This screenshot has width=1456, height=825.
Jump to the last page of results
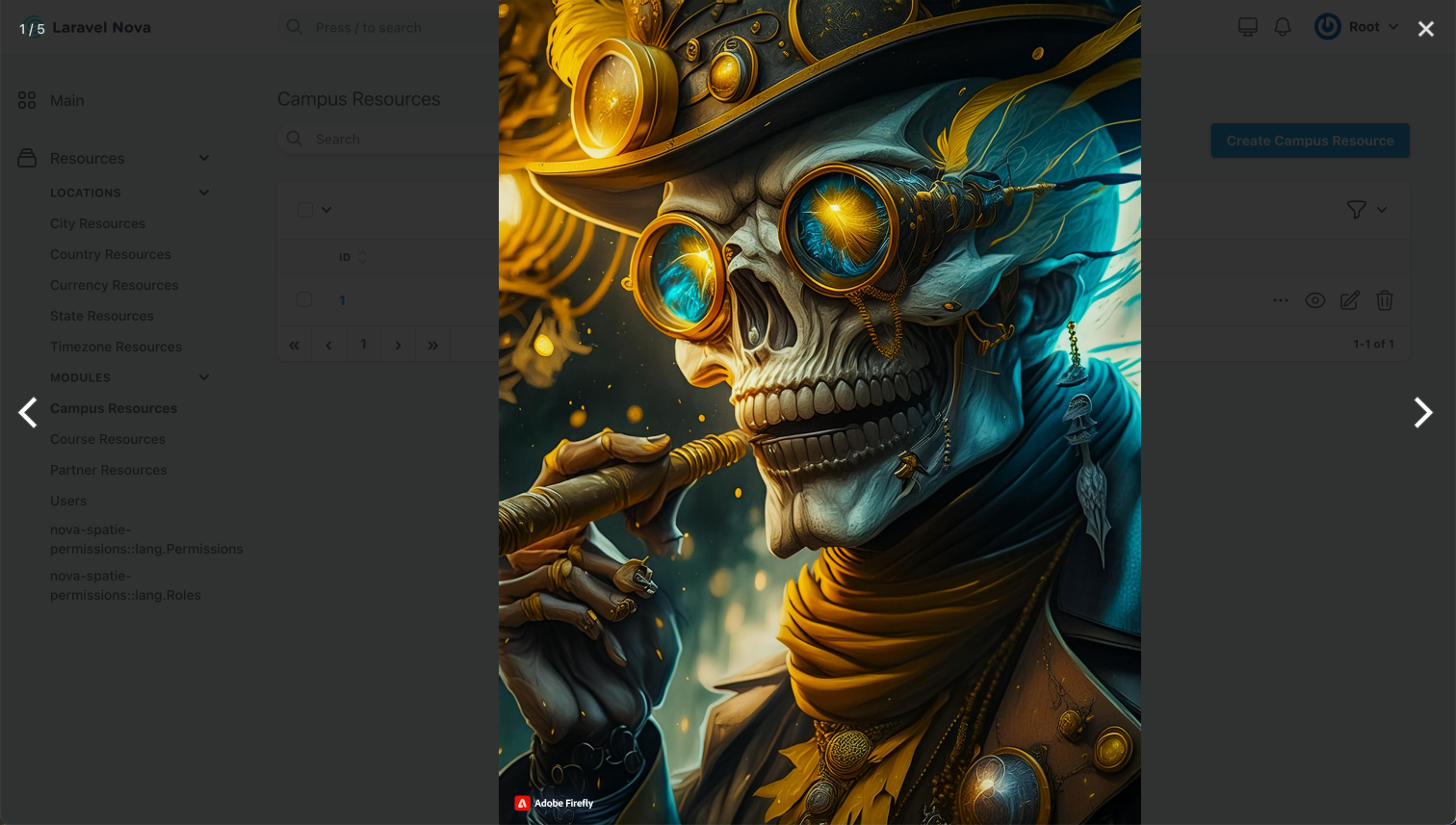(433, 345)
